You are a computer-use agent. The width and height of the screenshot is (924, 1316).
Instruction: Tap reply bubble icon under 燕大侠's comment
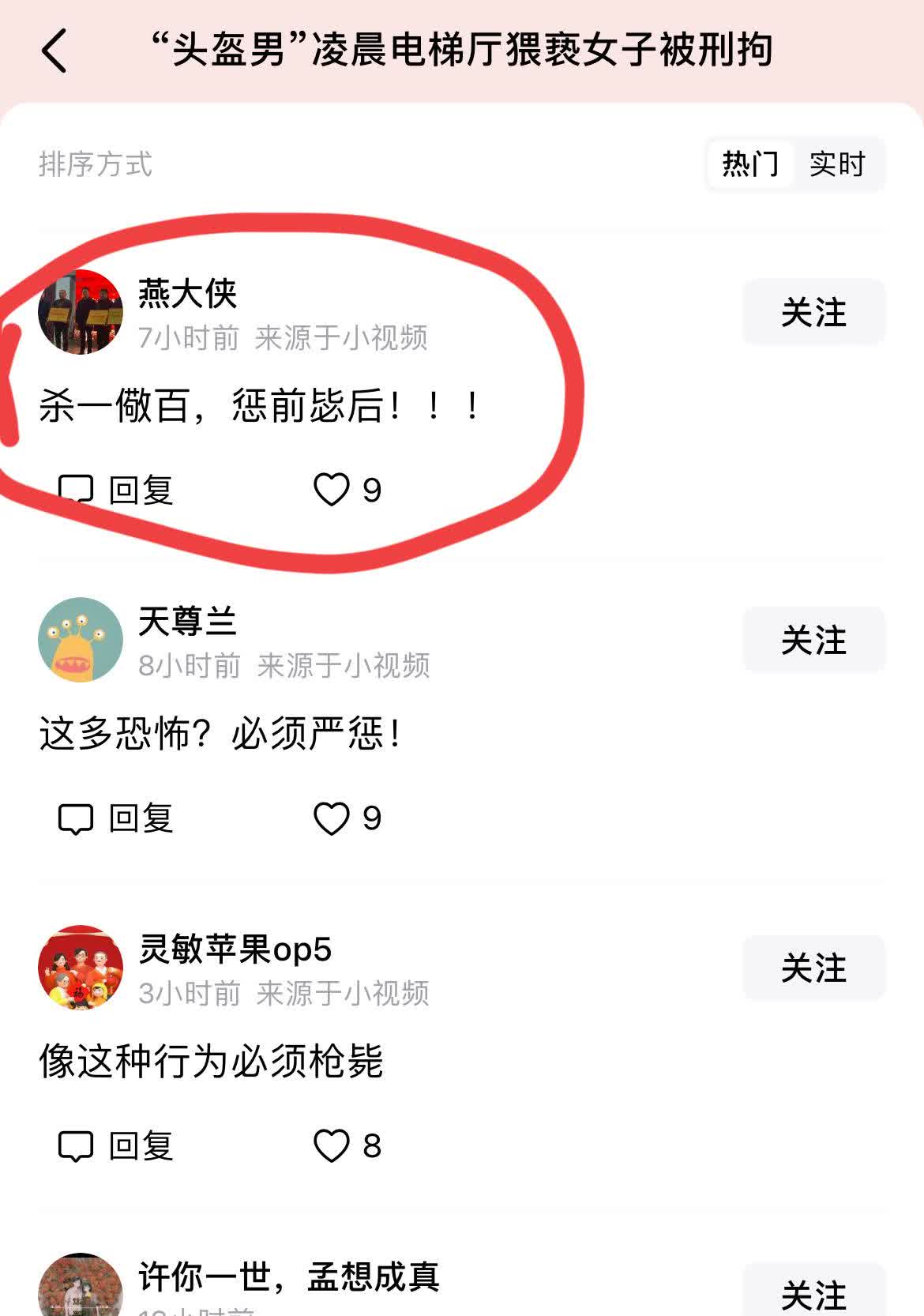76,490
